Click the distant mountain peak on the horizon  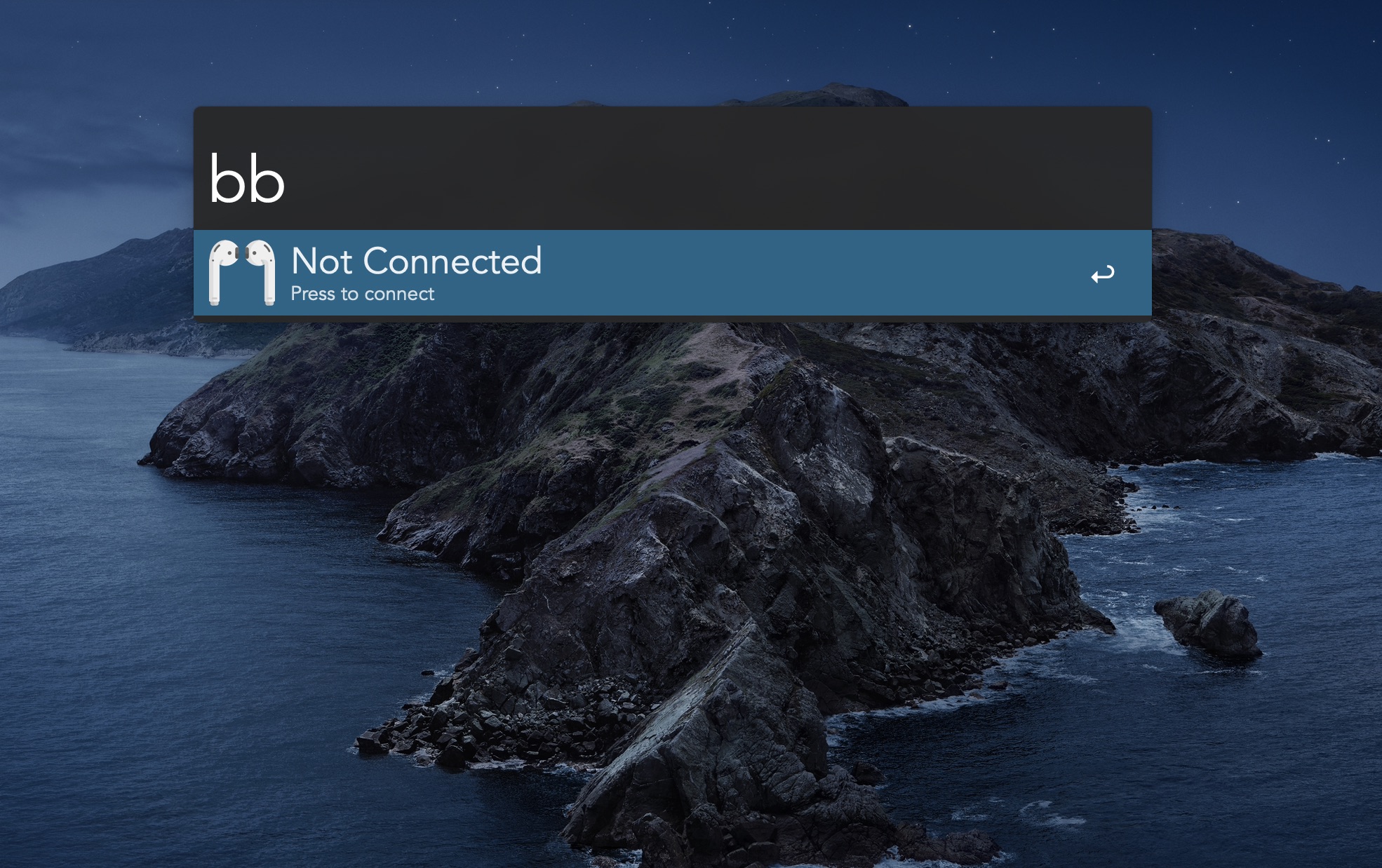click(835, 93)
